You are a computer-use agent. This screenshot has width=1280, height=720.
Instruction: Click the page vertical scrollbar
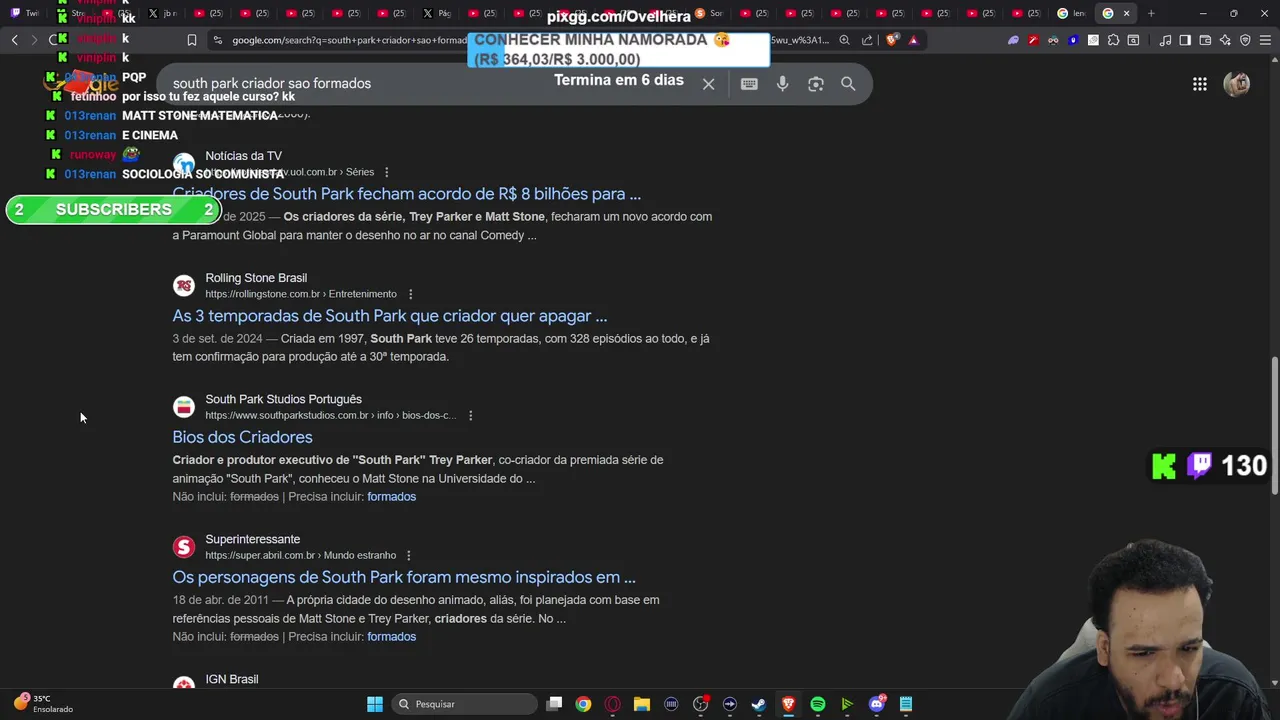[1274, 425]
